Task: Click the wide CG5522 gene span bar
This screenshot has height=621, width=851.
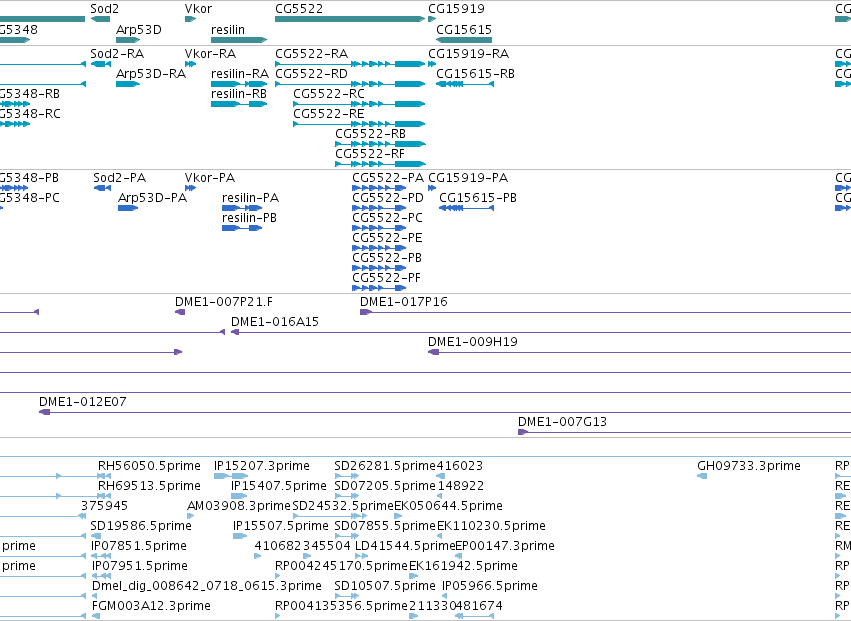Action: [350, 19]
